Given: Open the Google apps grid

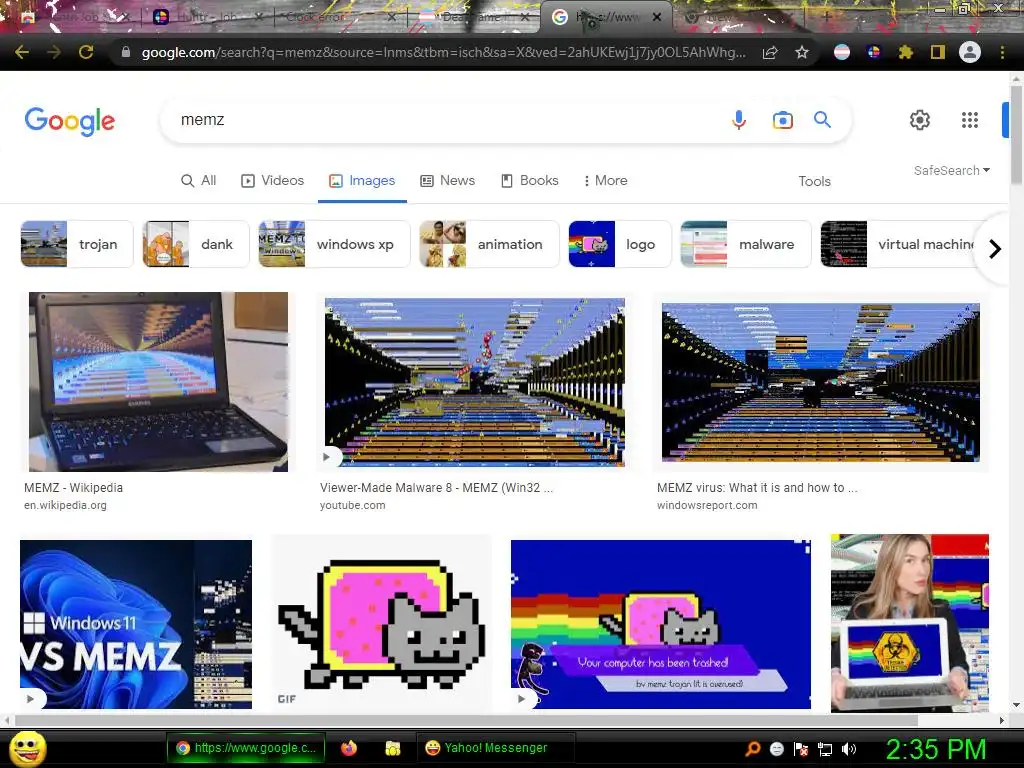Looking at the screenshot, I should (970, 120).
